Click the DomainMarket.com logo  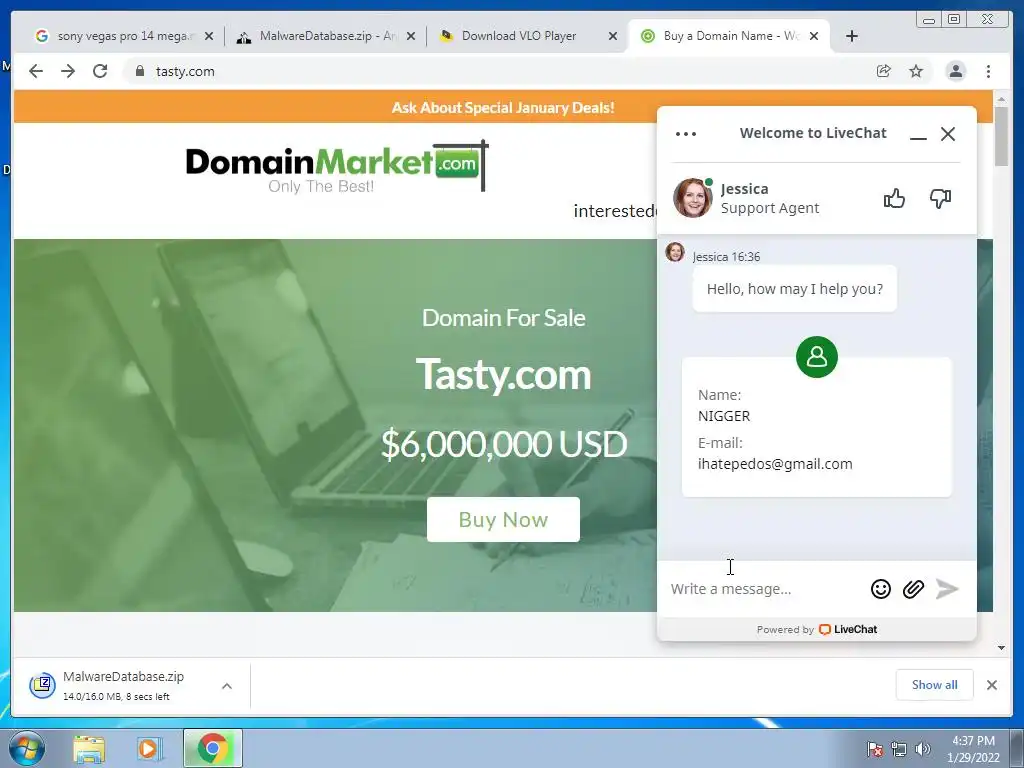pos(336,167)
